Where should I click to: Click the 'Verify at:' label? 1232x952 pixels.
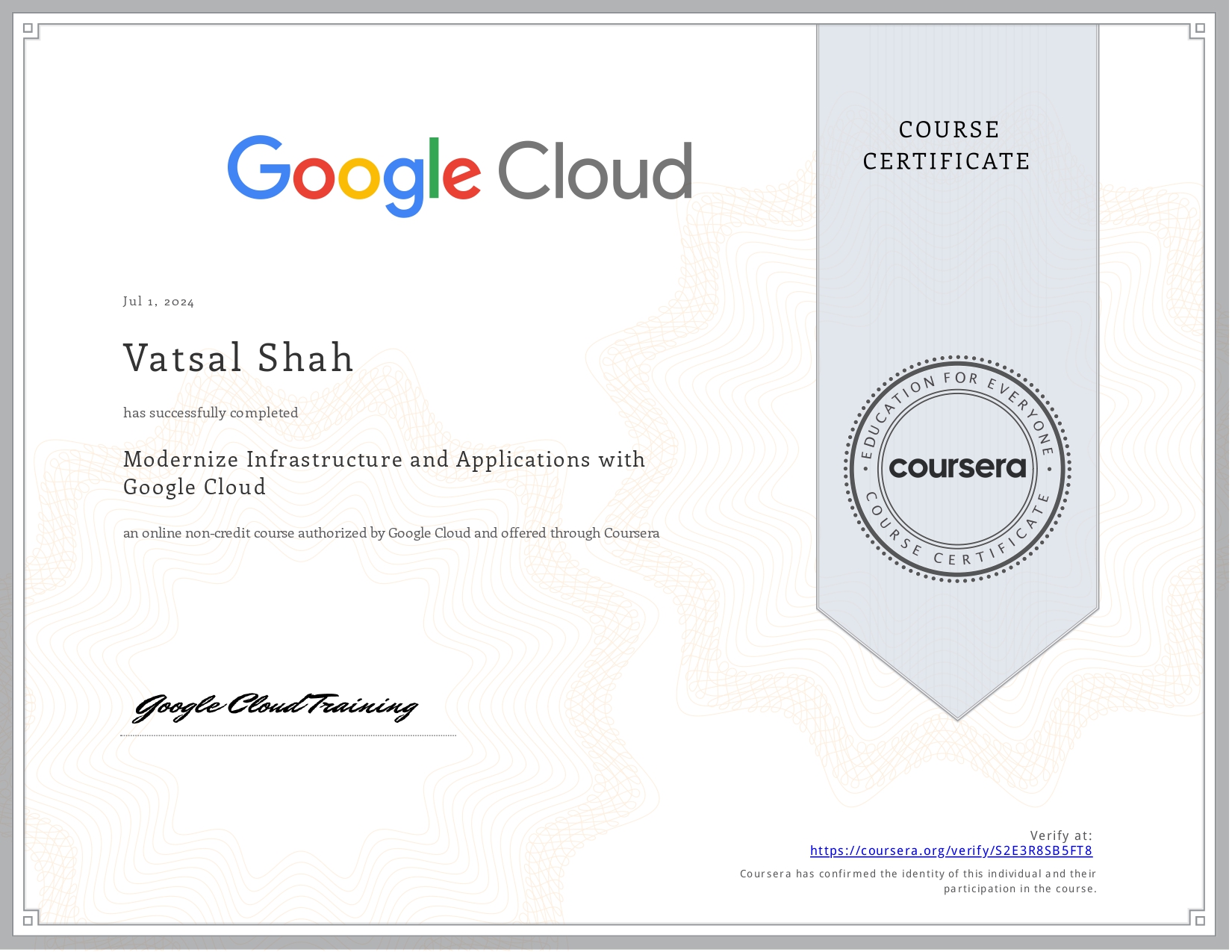click(x=1060, y=836)
